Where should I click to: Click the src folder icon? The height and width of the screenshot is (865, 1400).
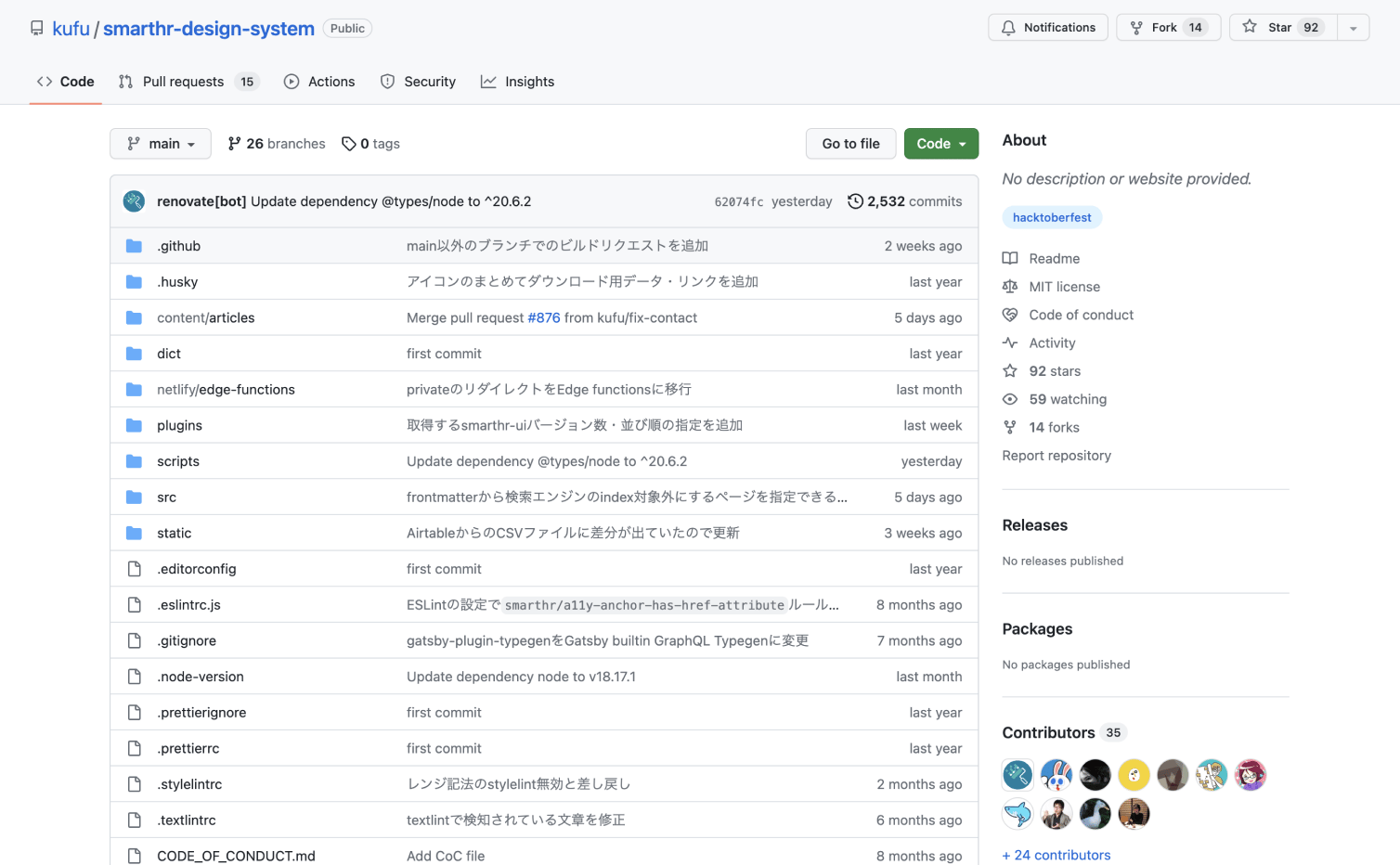[134, 497]
